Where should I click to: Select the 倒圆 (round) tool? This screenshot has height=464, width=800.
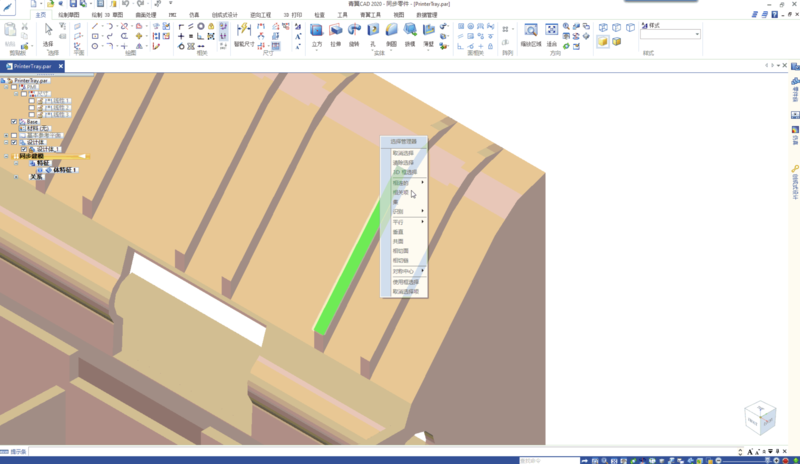tap(391, 35)
